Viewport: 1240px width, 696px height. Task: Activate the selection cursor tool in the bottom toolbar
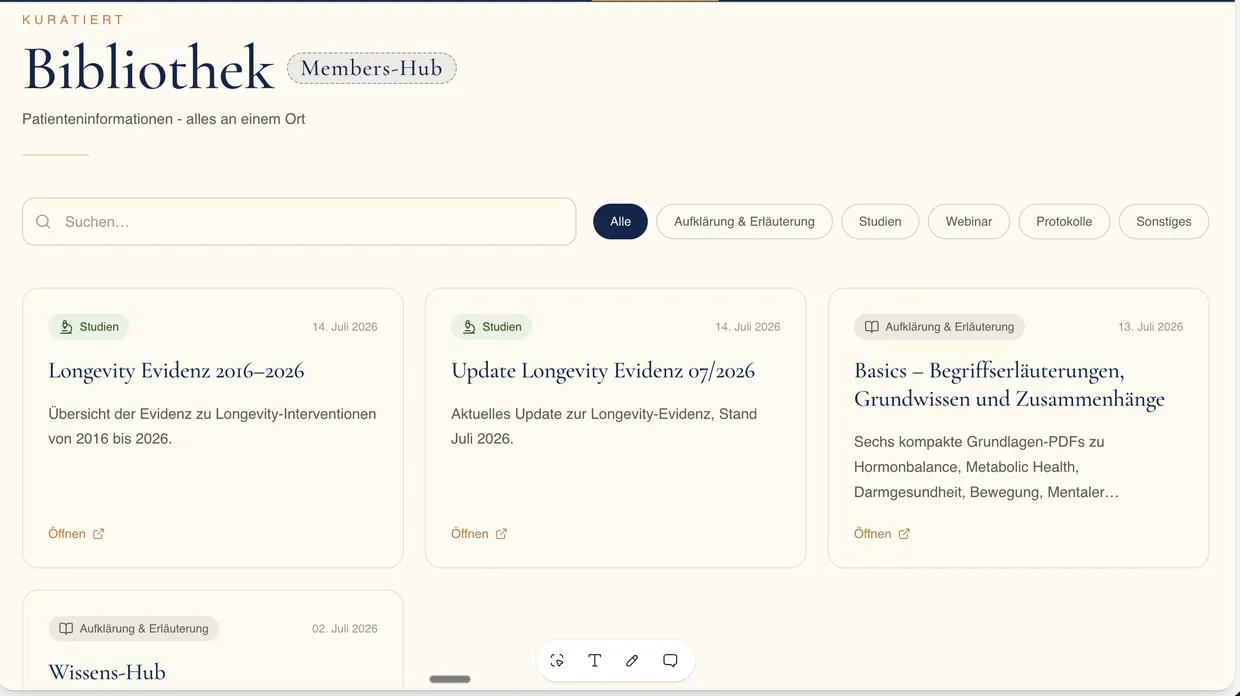[557, 660]
